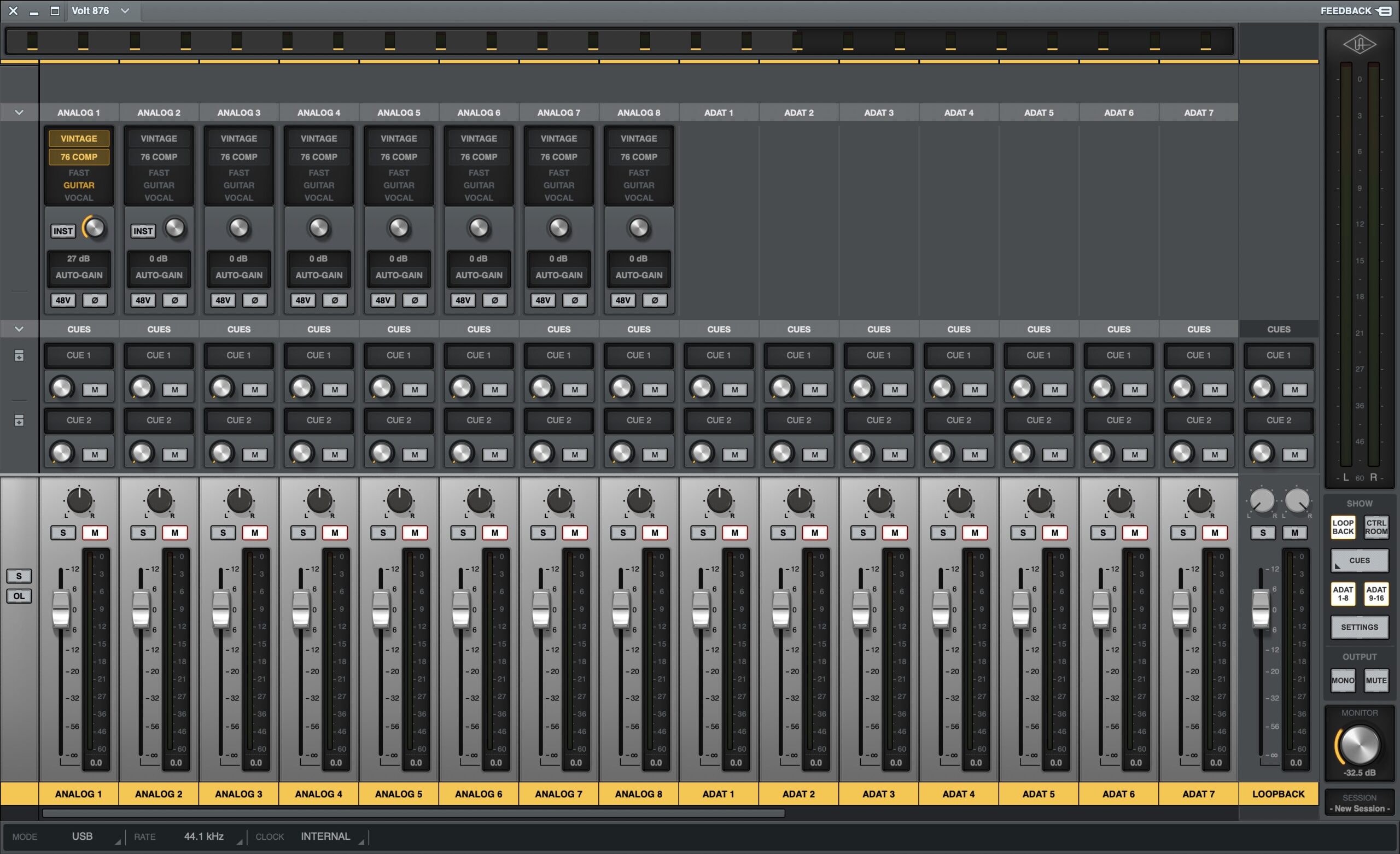Screen dimensions: 1400x854
Task: Click the Universal Audio logo above the meters
Action: [1359, 44]
